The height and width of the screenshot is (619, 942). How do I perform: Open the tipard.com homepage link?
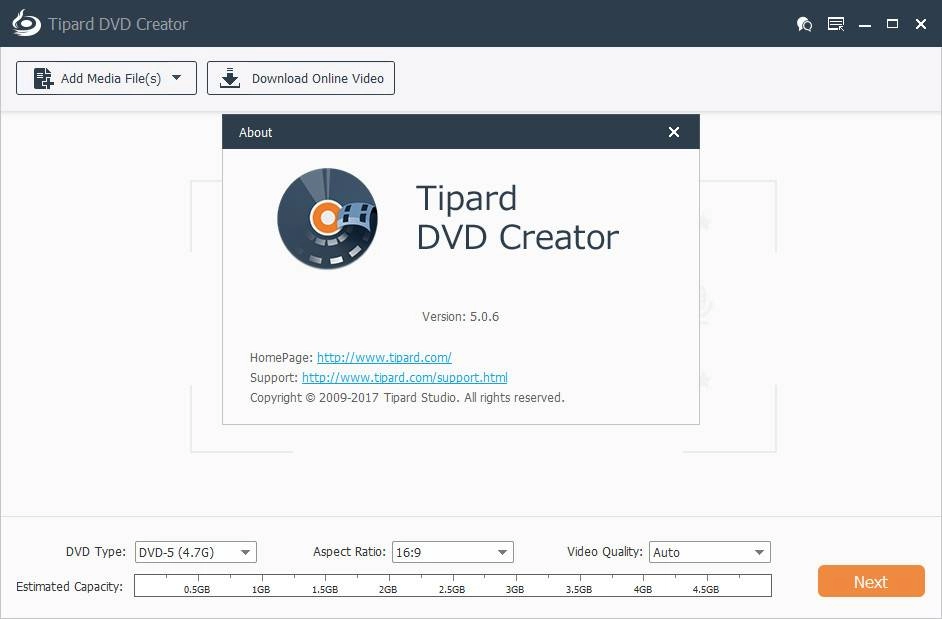point(384,358)
